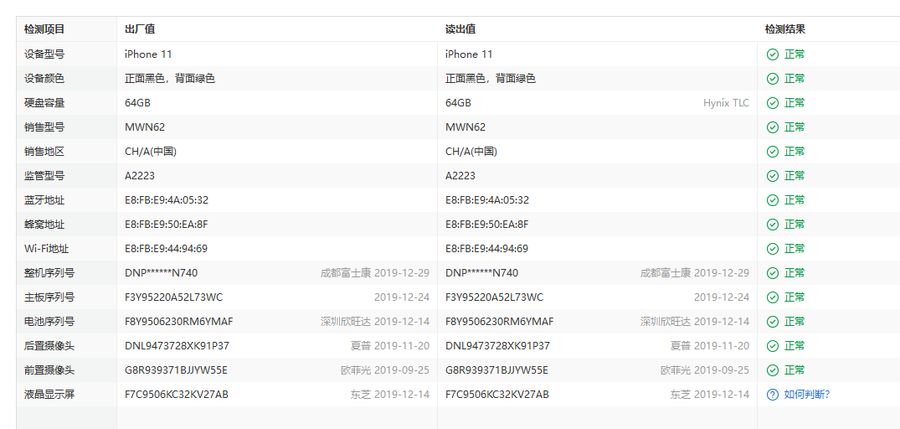This screenshot has width=900, height=429.
Task: Click factory serial DNP******N740
Action: click(x=161, y=273)
